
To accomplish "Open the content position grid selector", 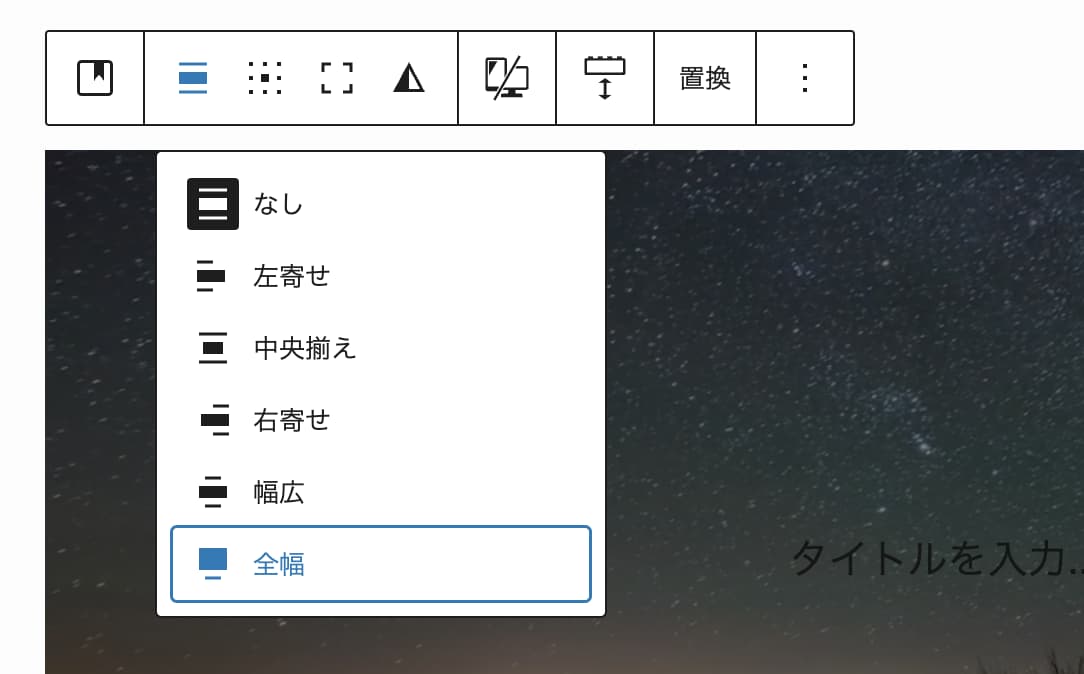I will pos(265,78).
